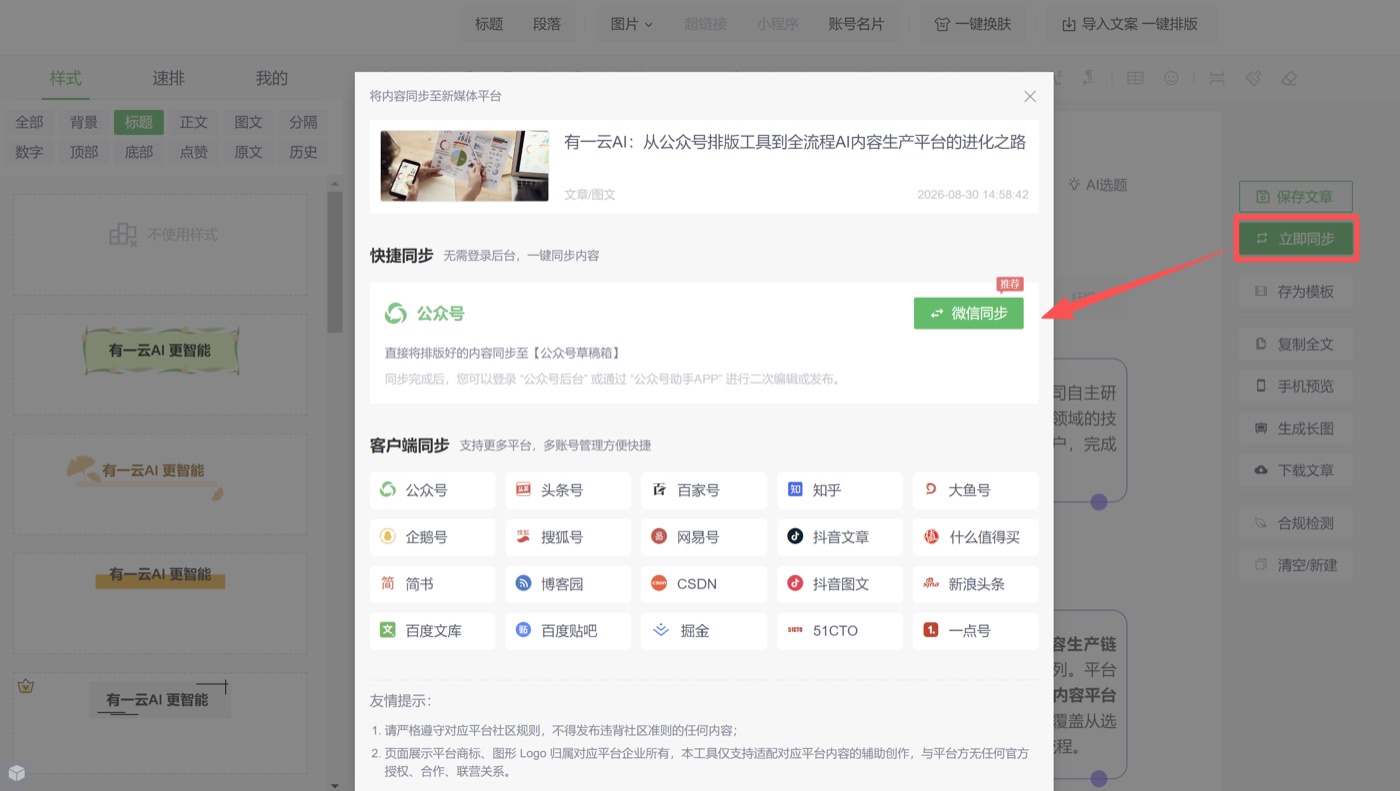Select the 简书 platform

coord(432,584)
